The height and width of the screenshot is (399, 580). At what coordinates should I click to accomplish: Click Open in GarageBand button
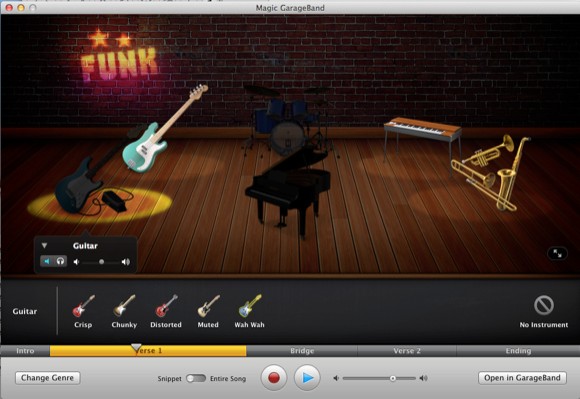[522, 378]
